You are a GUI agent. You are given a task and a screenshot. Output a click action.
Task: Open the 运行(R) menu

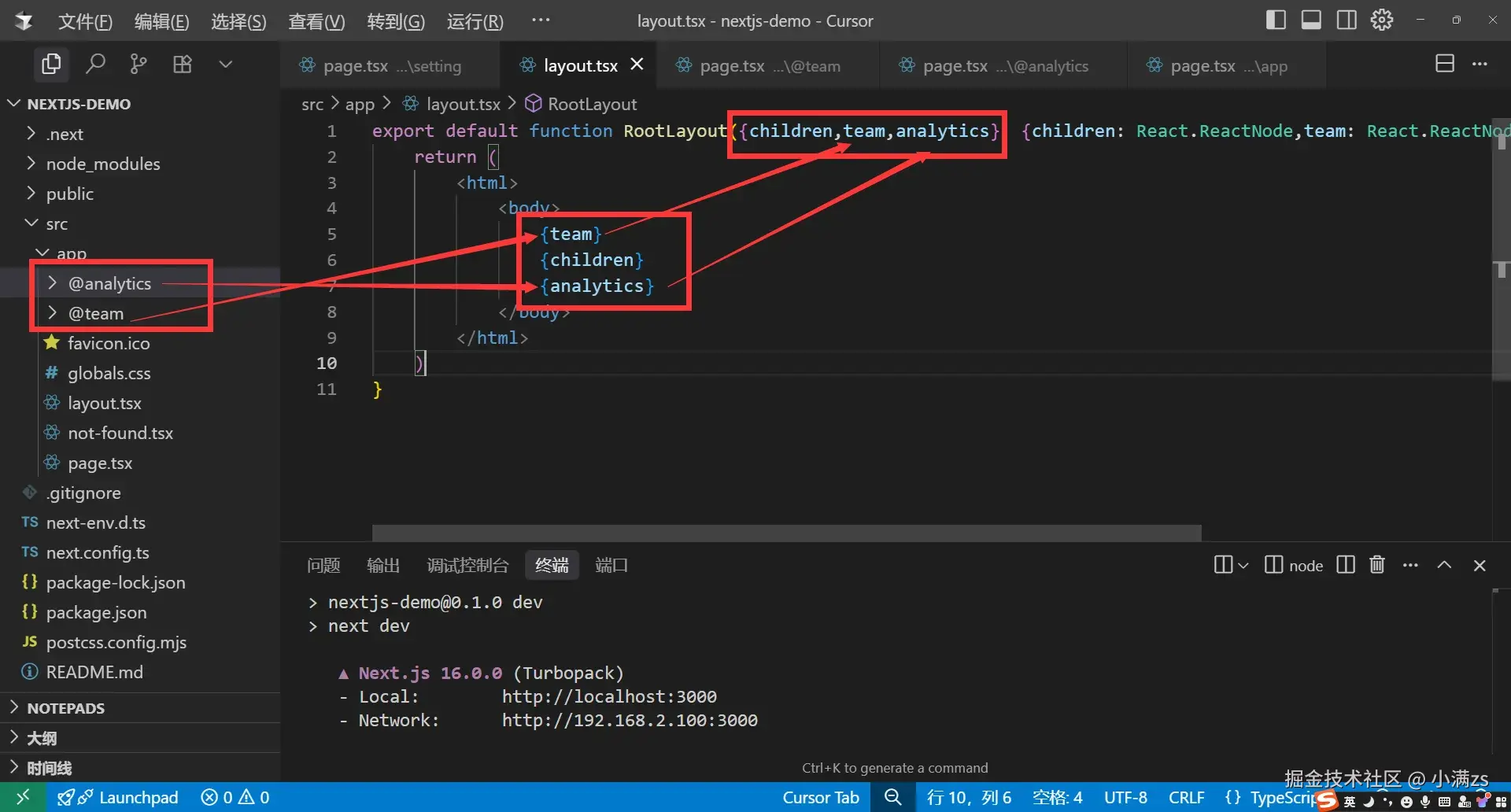[x=475, y=21]
